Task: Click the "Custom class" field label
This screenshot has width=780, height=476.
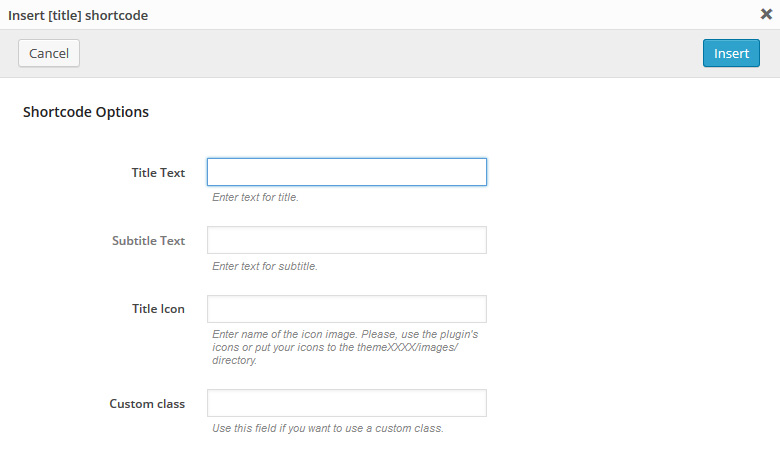Action: click(147, 404)
